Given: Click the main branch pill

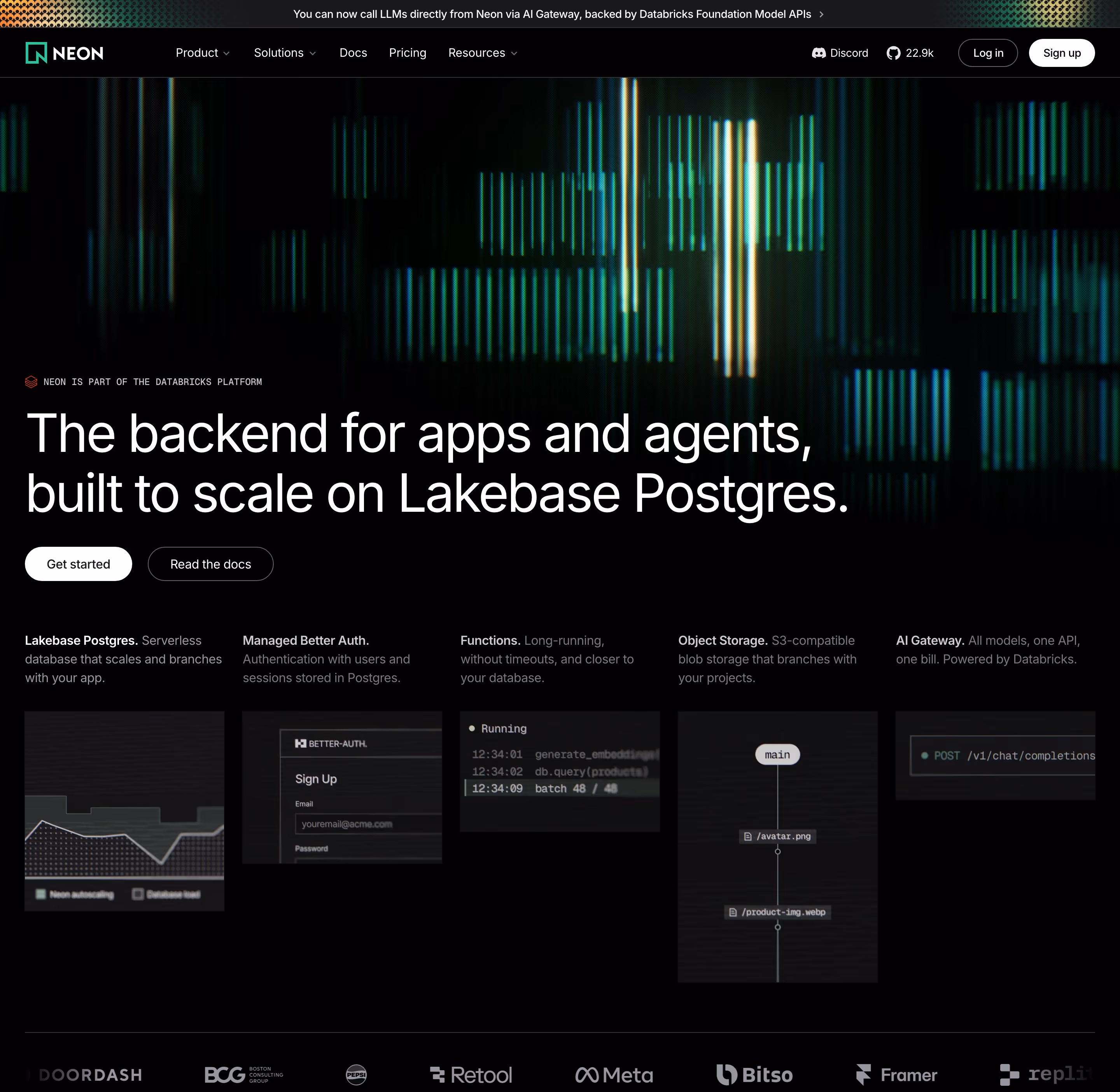Looking at the screenshot, I should coord(777,755).
